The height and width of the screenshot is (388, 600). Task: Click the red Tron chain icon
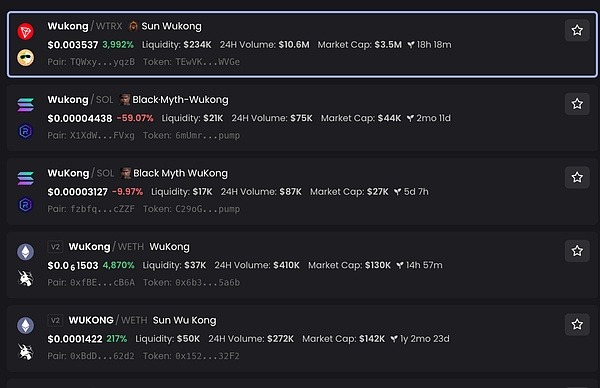(x=26, y=31)
